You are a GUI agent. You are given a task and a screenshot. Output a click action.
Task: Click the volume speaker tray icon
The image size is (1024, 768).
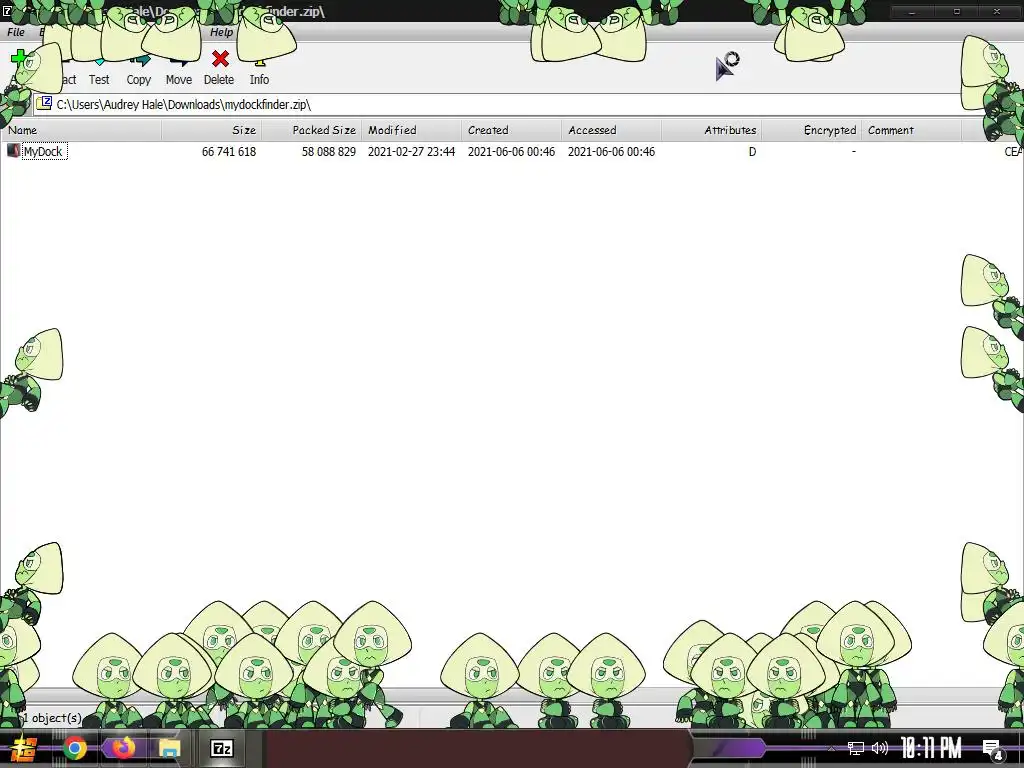(880, 748)
